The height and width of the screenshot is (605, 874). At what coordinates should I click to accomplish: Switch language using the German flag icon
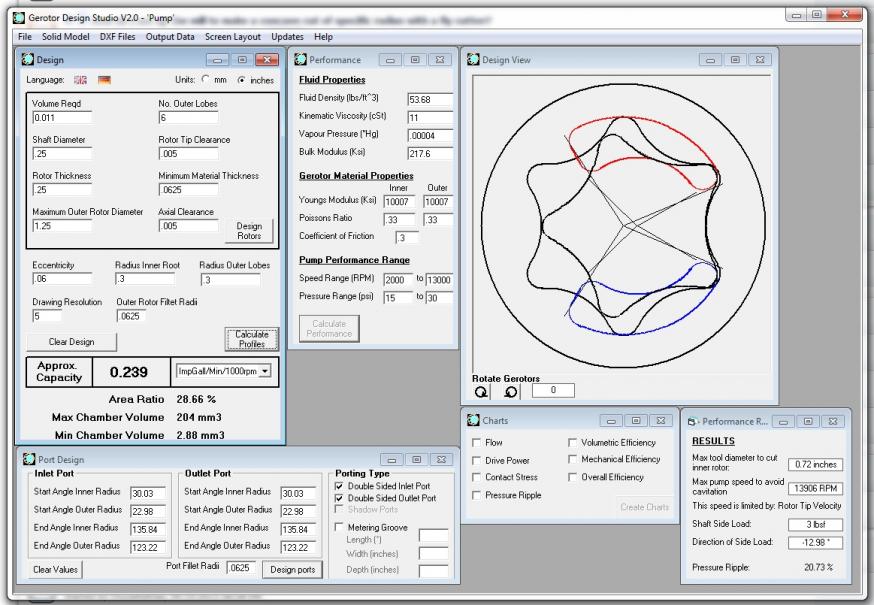(104, 79)
